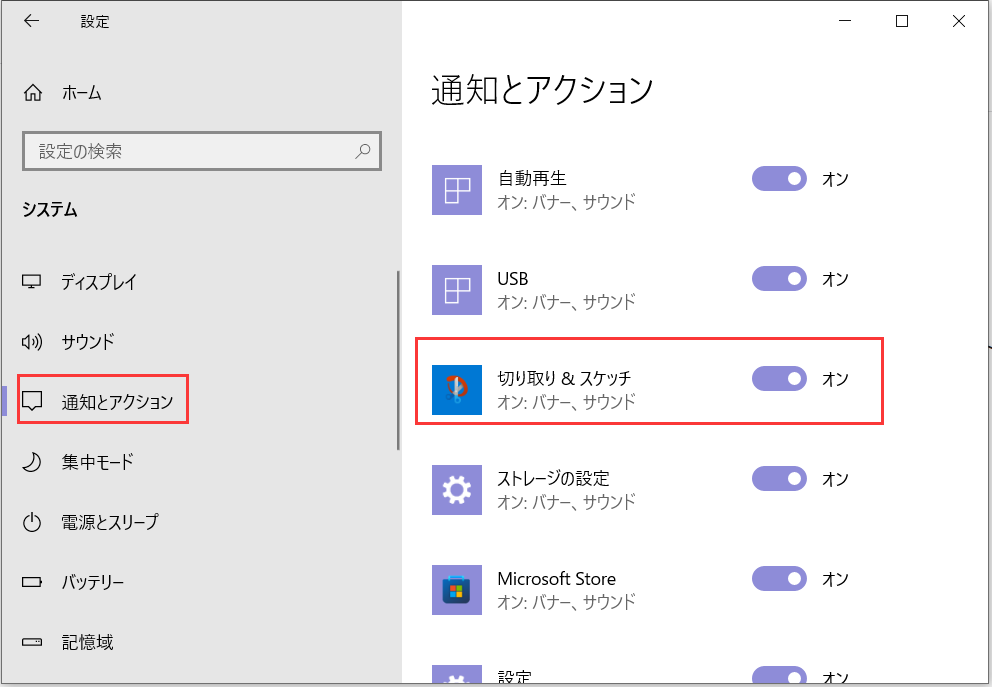This screenshot has height=687, width=992.
Task: Click the 自動再生 app icon
Action: [457, 190]
